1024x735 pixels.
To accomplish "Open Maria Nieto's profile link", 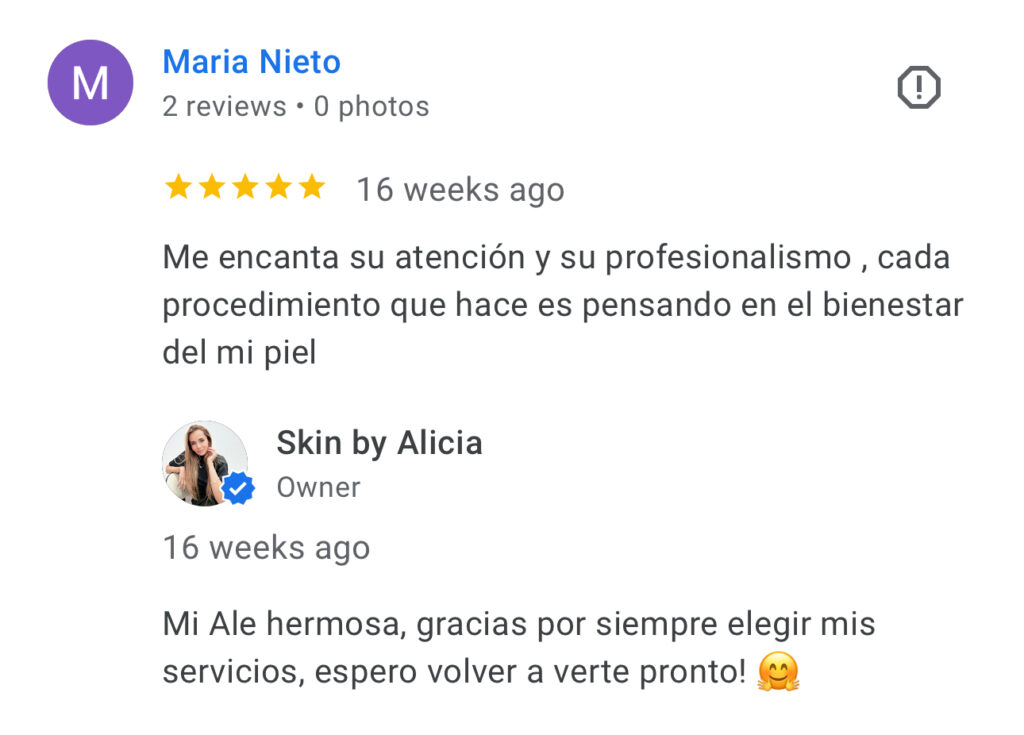I will [251, 62].
